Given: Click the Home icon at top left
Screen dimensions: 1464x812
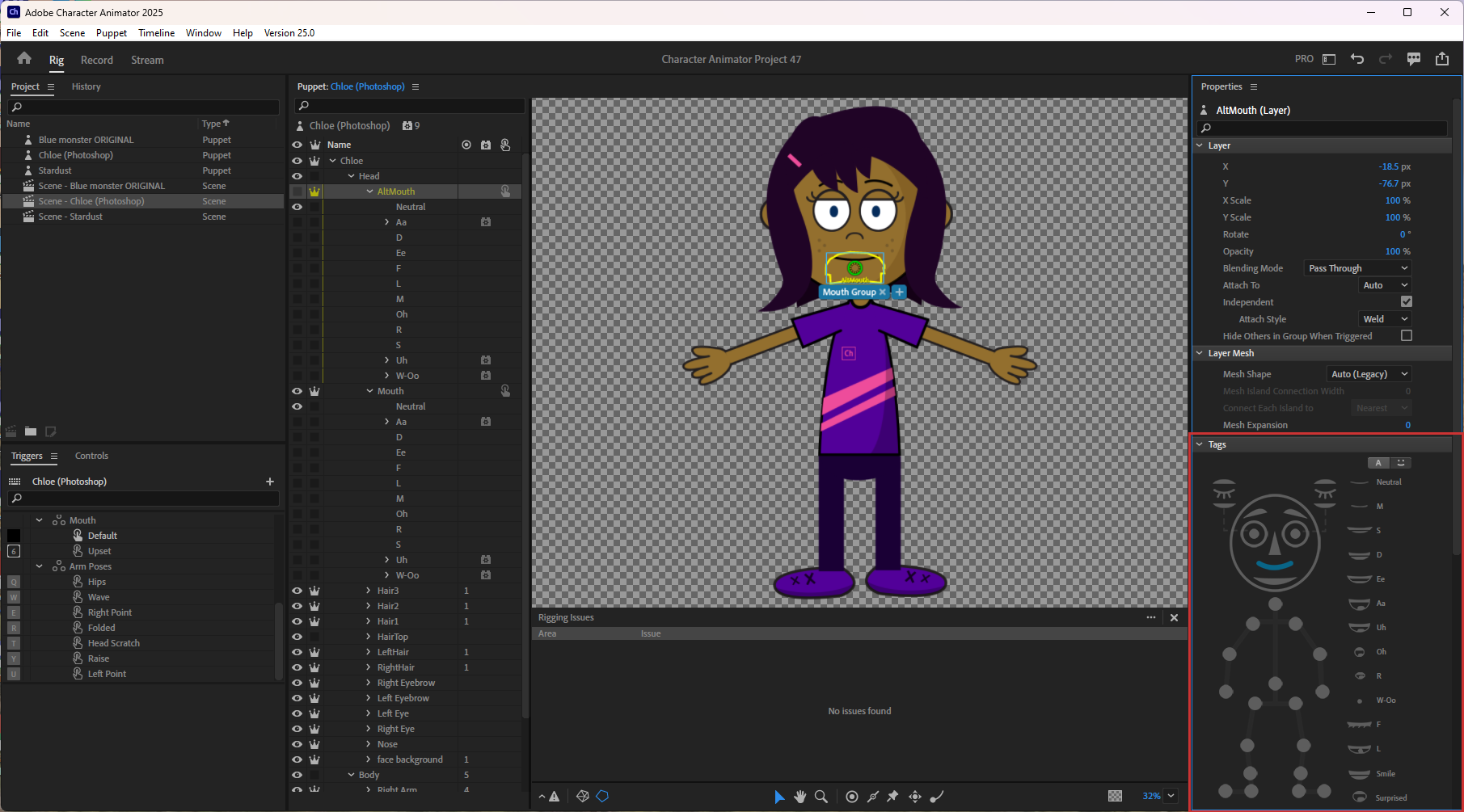Looking at the screenshot, I should coord(23,59).
